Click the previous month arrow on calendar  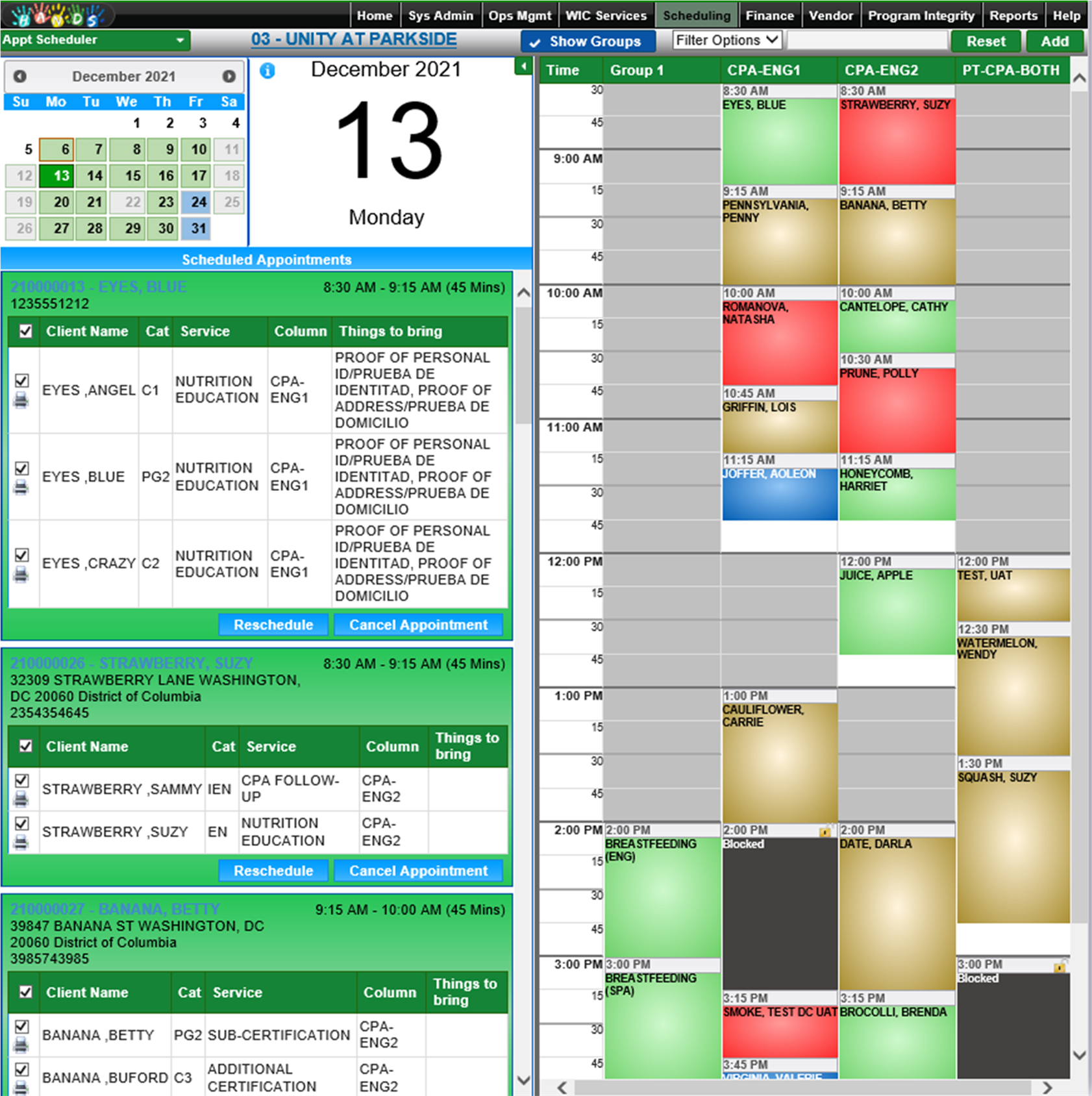coord(20,76)
